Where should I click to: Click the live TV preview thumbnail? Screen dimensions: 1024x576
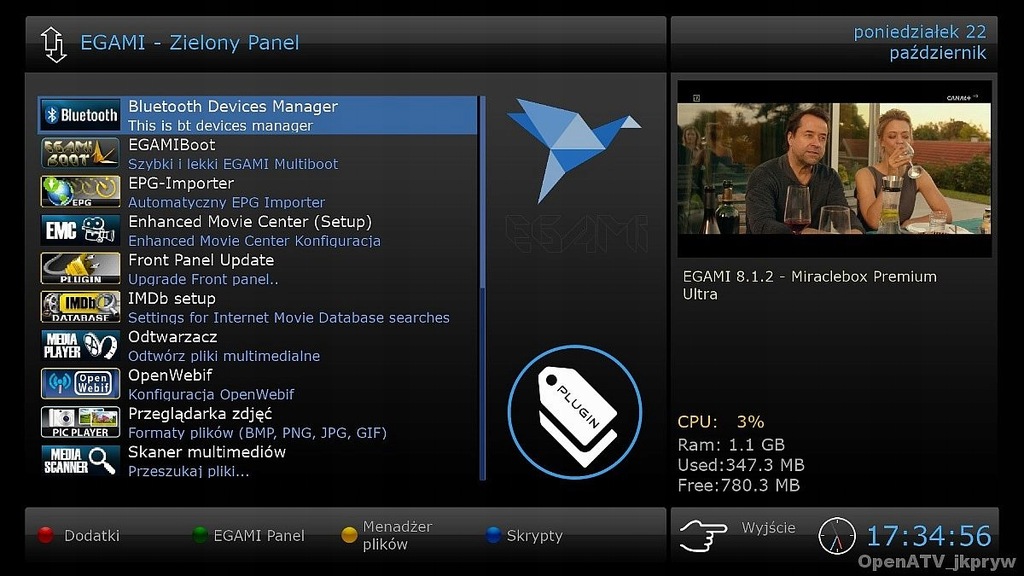coord(835,168)
